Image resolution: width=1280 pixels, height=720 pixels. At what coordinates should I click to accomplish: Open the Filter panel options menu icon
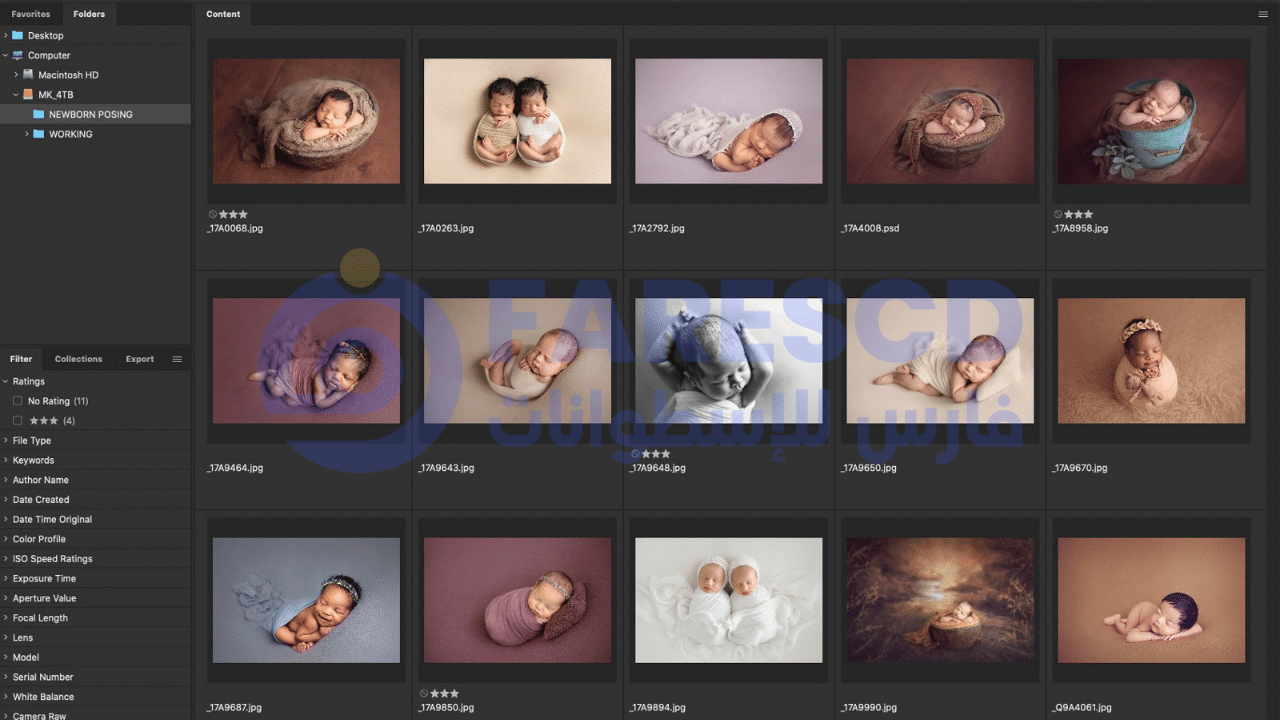[177, 359]
